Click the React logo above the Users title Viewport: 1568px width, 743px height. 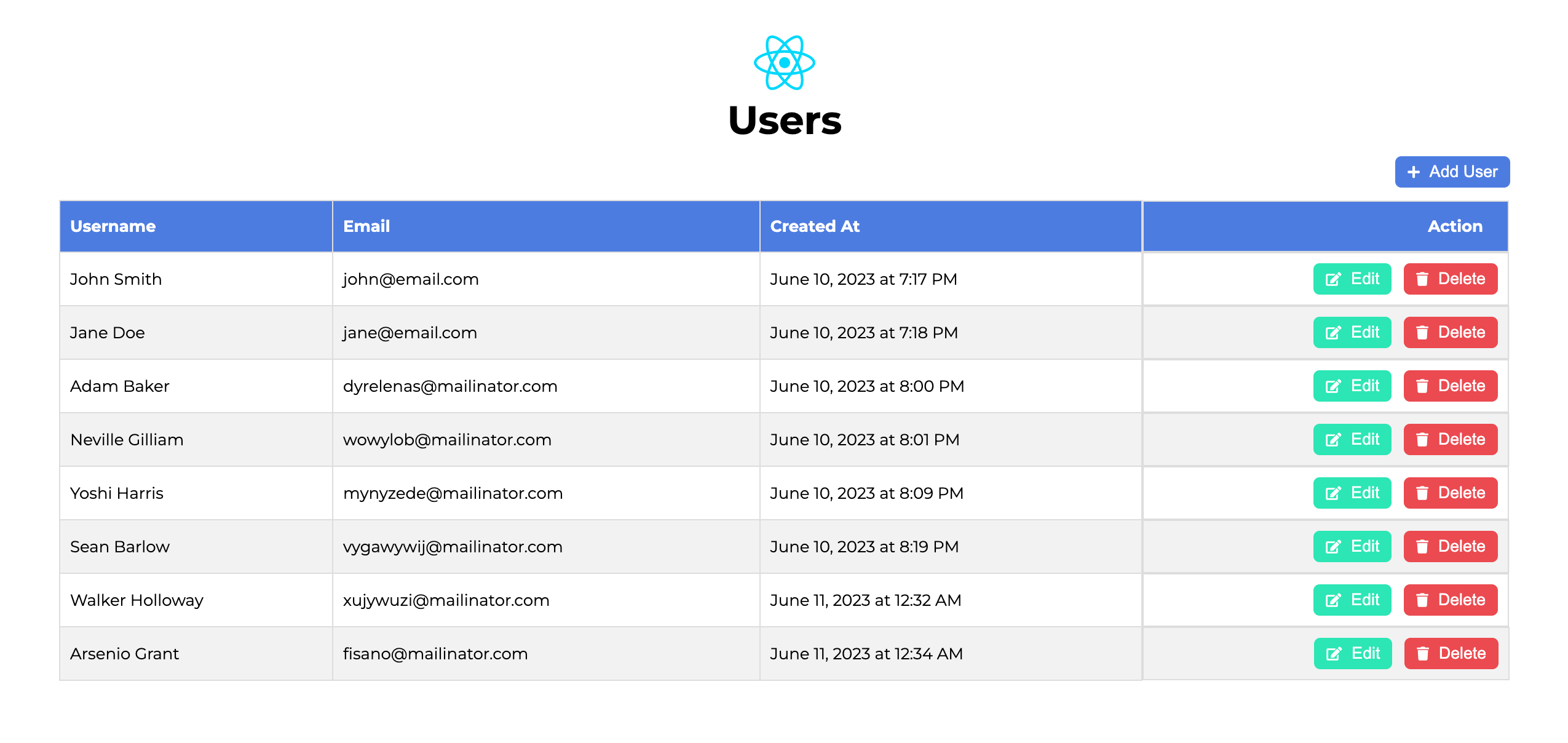click(783, 63)
